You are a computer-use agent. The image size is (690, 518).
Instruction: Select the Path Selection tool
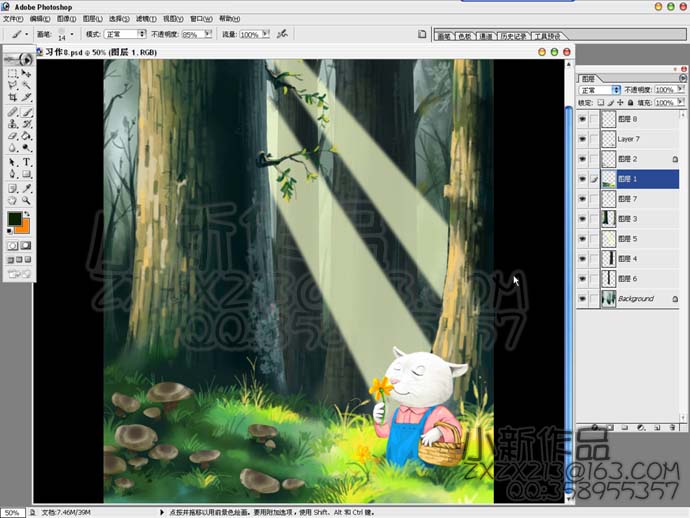pyautogui.click(x=12, y=162)
